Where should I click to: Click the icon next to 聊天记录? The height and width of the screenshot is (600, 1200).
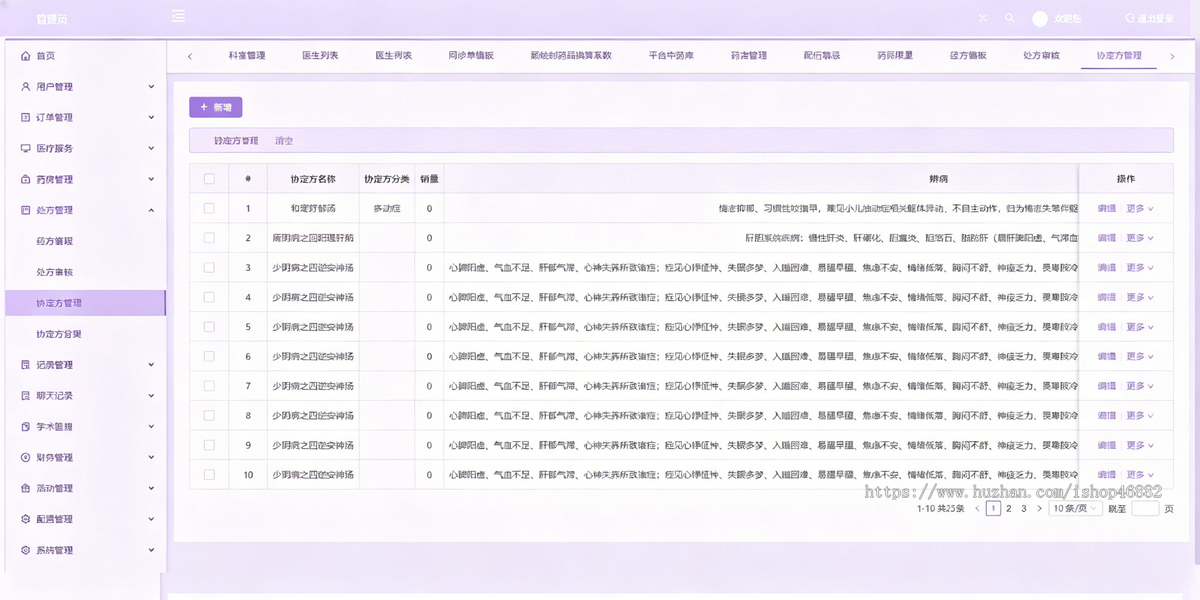pos(26,396)
